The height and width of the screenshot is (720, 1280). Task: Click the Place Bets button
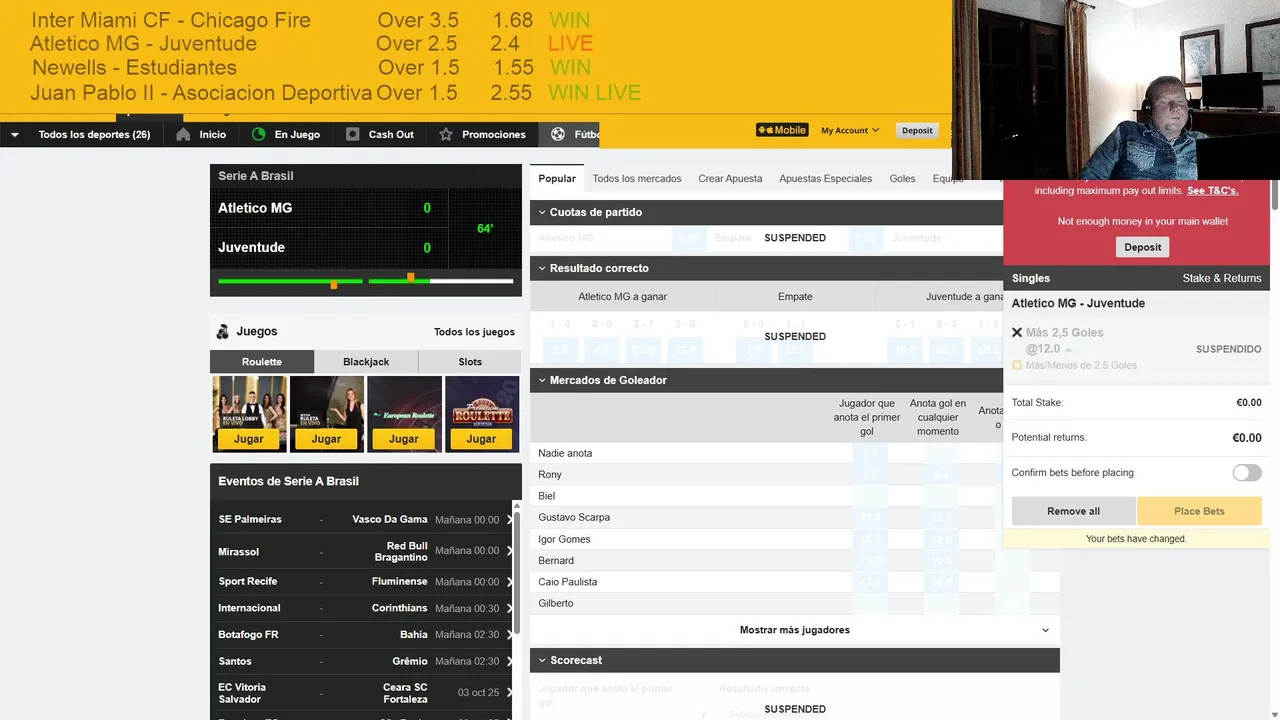1199,511
